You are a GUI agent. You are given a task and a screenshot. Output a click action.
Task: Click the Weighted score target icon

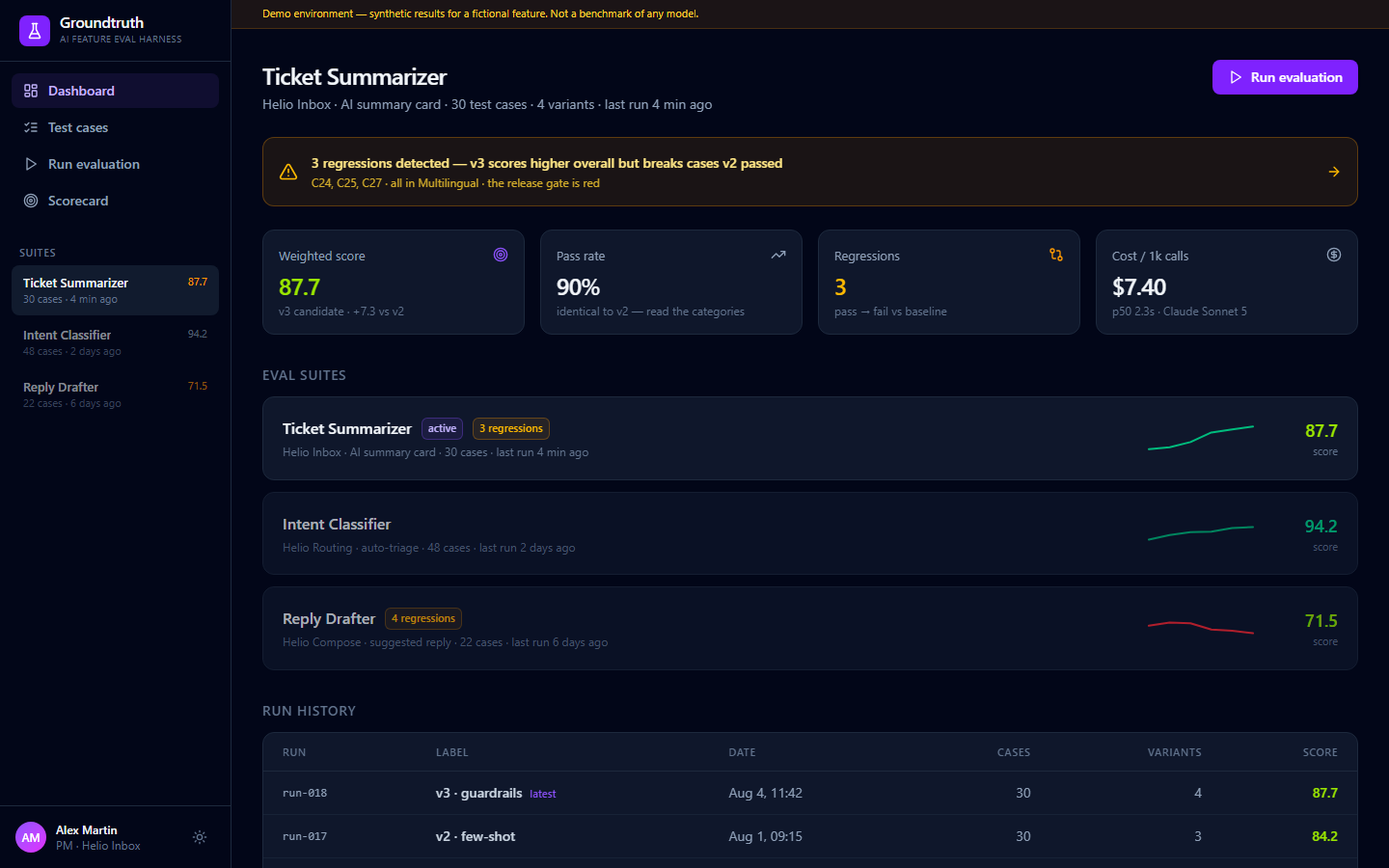pos(501,255)
